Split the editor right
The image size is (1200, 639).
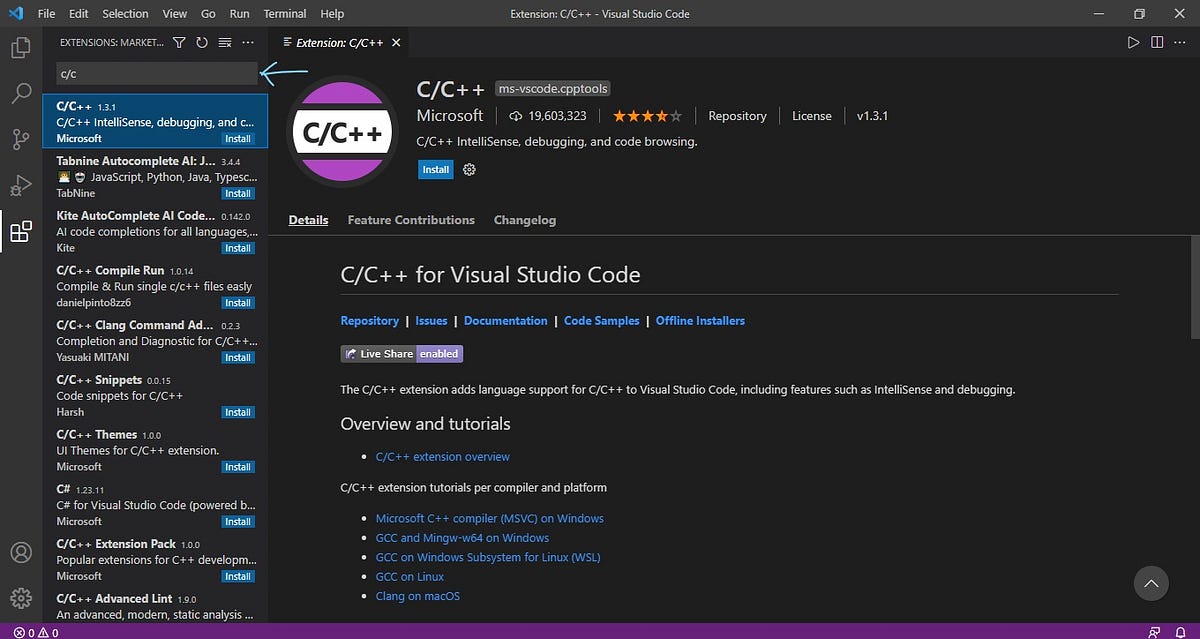tap(1157, 42)
